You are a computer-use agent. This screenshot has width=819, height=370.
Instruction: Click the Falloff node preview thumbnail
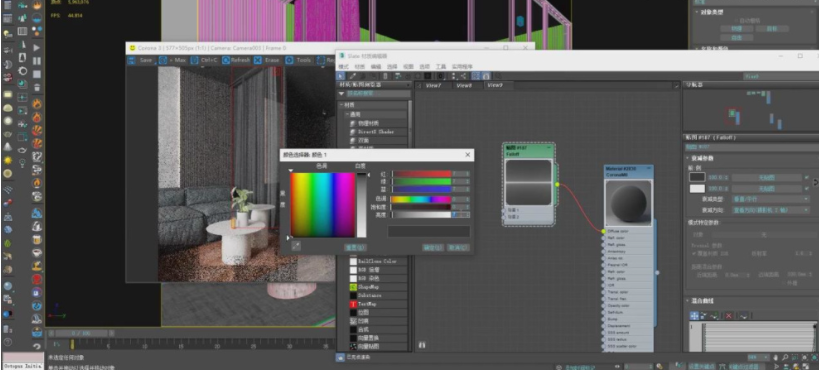pos(529,182)
